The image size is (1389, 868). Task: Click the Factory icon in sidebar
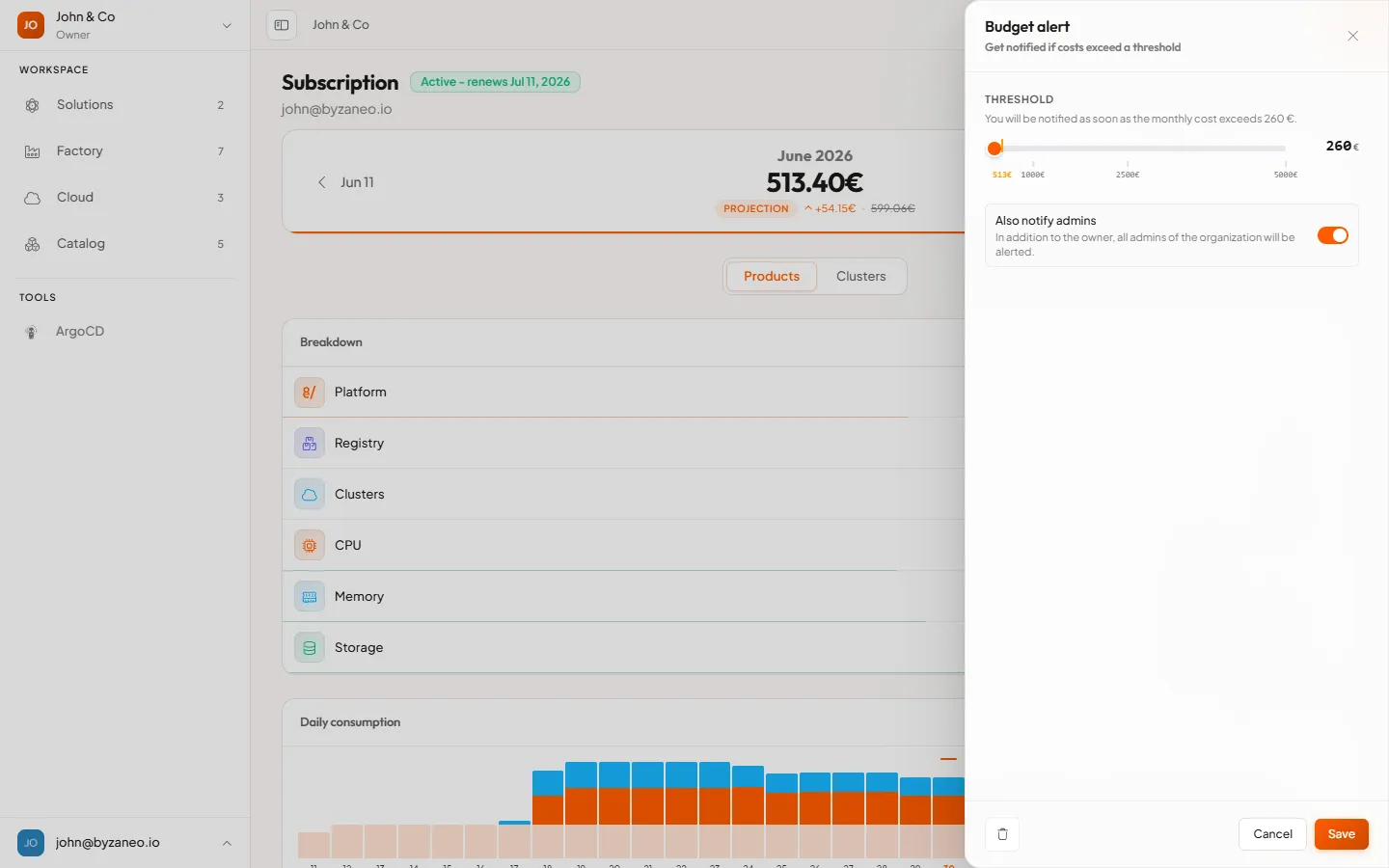[x=32, y=151]
